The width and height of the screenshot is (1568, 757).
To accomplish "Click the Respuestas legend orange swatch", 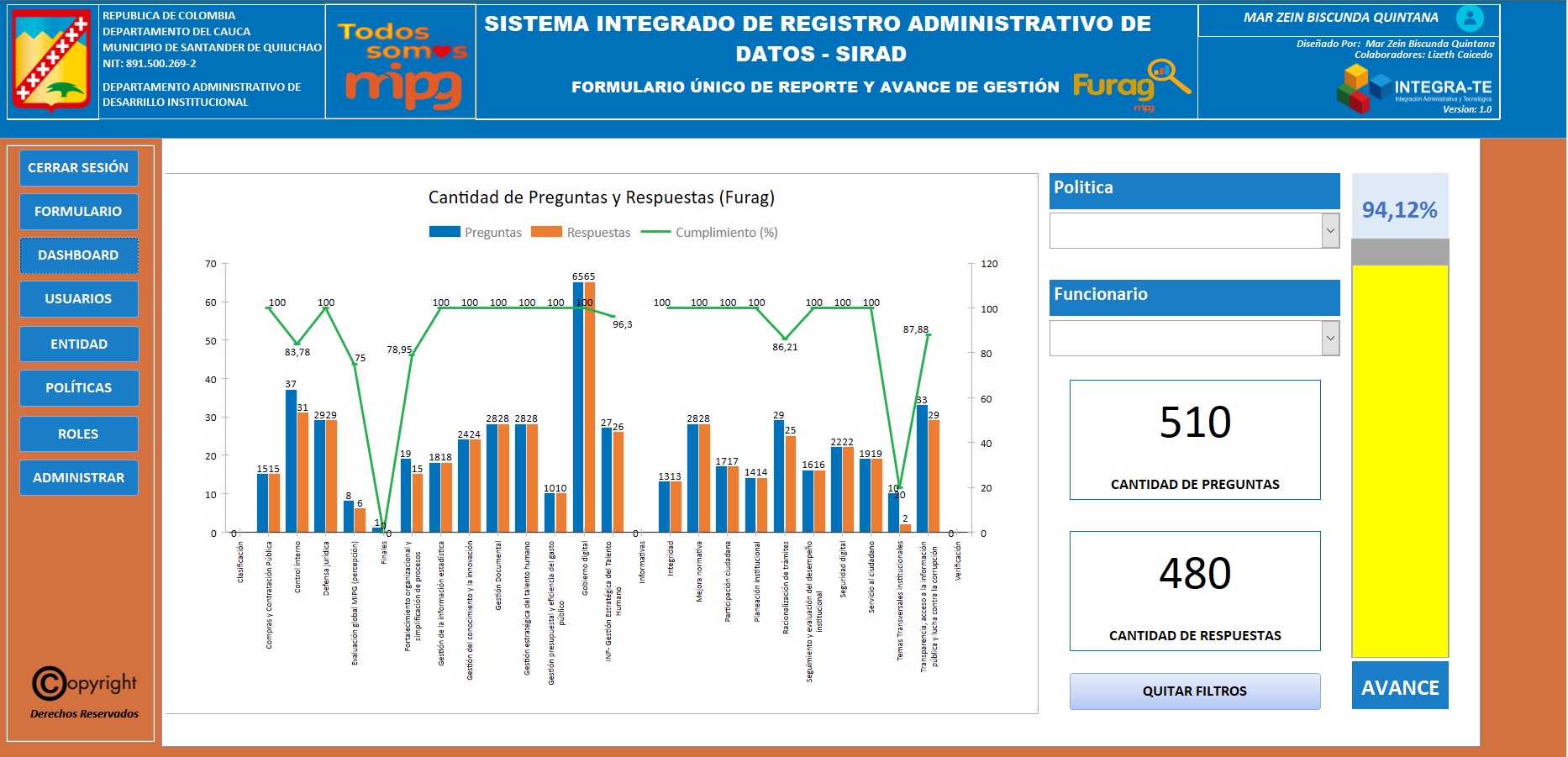I will point(546,232).
